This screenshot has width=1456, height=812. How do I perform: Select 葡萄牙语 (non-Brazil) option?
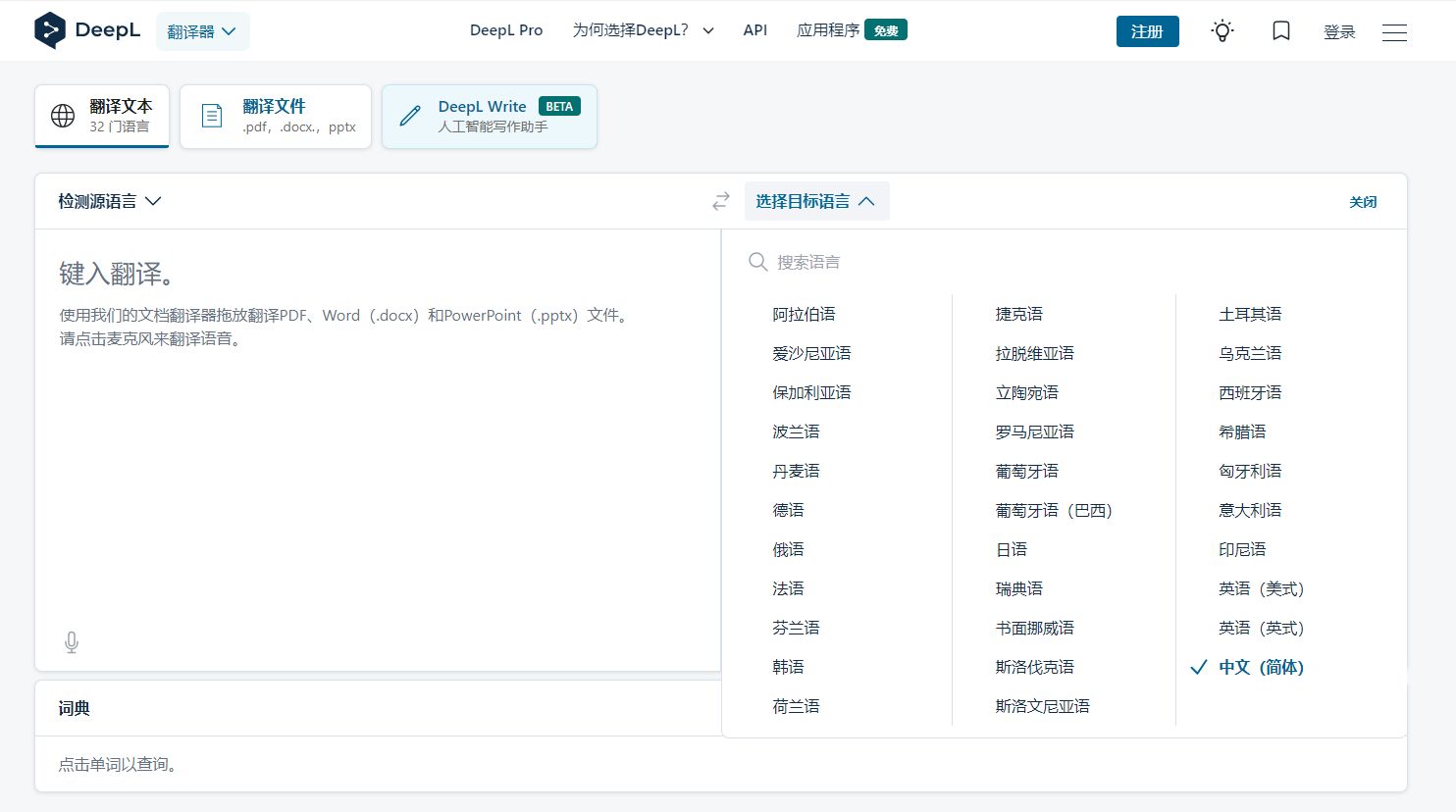[1027, 471]
